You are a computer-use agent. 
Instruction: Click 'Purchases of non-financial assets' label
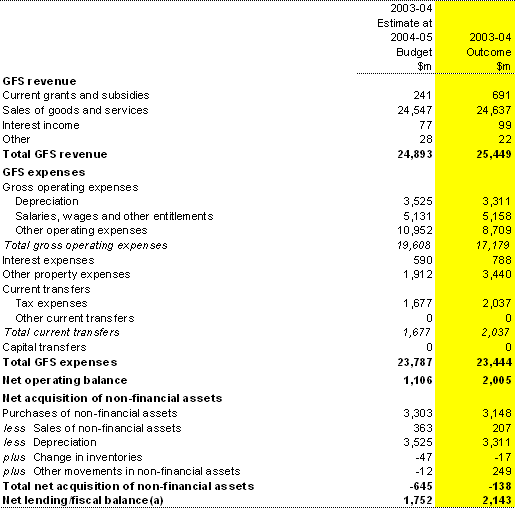point(90,413)
